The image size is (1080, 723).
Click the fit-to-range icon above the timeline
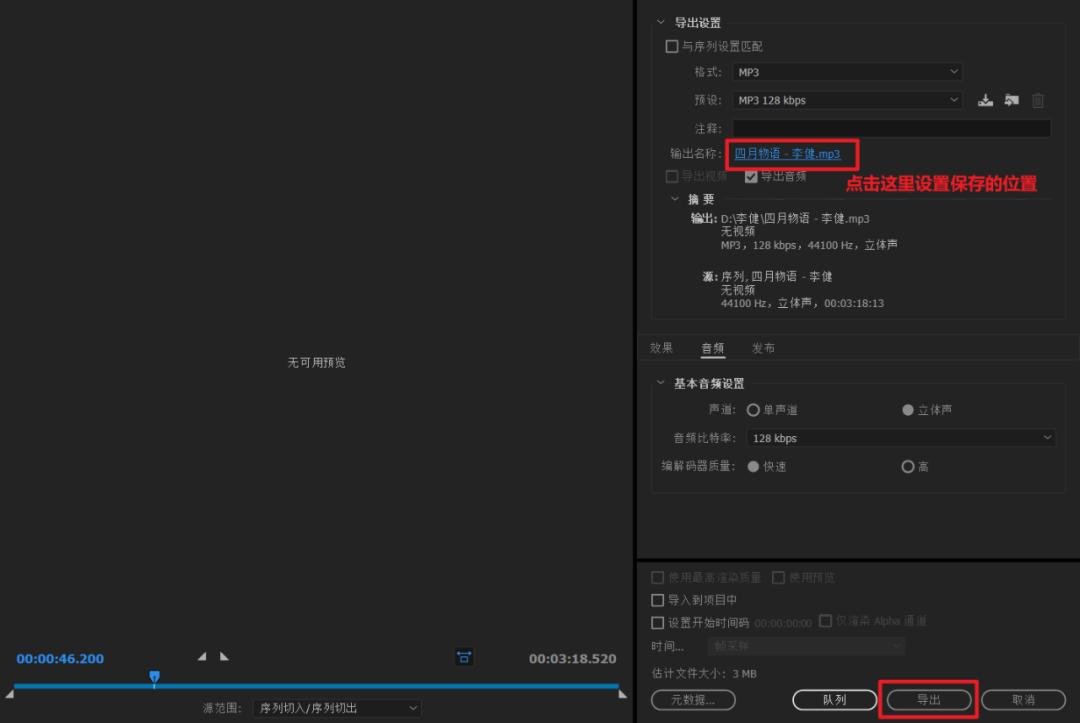tap(463, 658)
